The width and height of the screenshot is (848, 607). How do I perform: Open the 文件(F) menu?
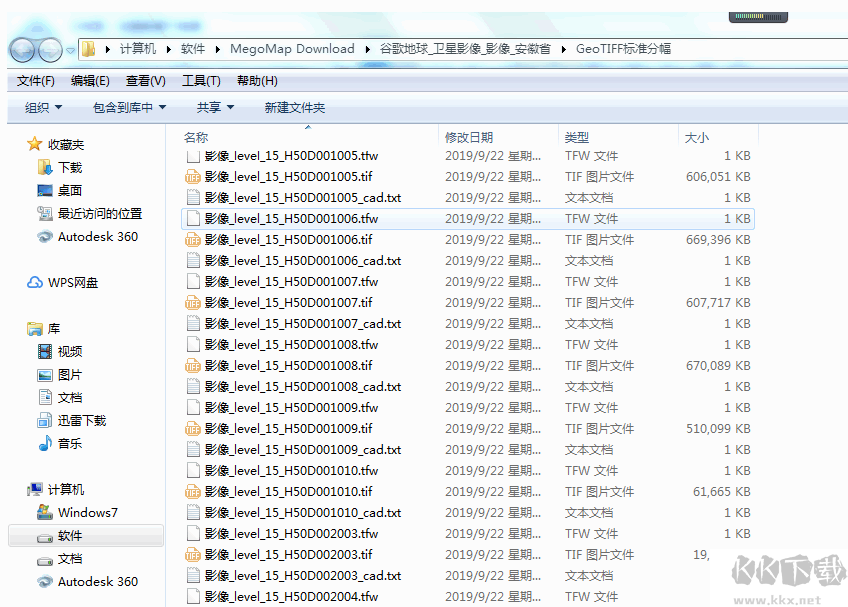tap(35, 81)
